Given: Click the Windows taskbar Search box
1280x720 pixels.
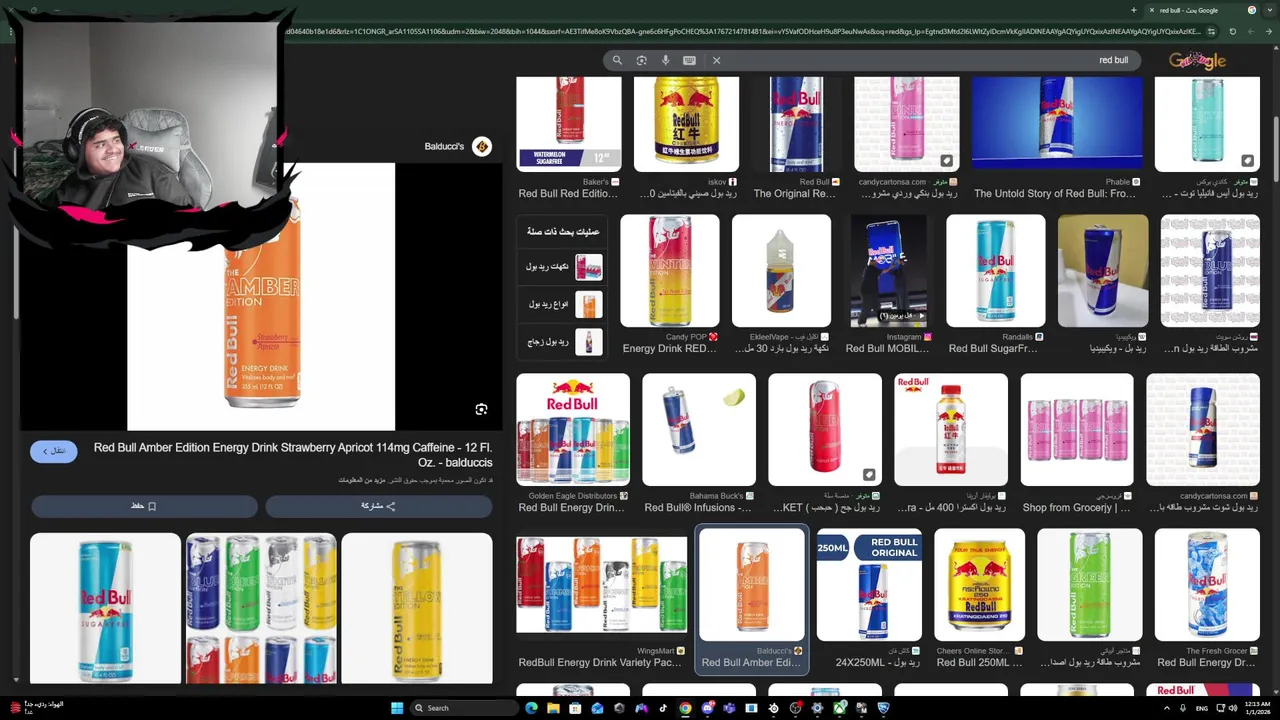Looking at the screenshot, I should (x=465, y=708).
